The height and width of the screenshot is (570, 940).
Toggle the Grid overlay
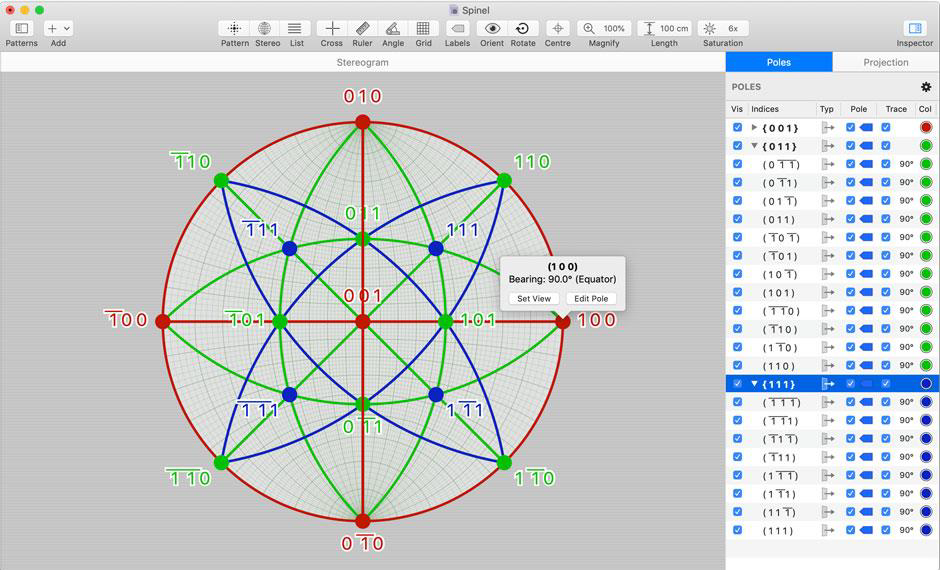tap(423, 28)
